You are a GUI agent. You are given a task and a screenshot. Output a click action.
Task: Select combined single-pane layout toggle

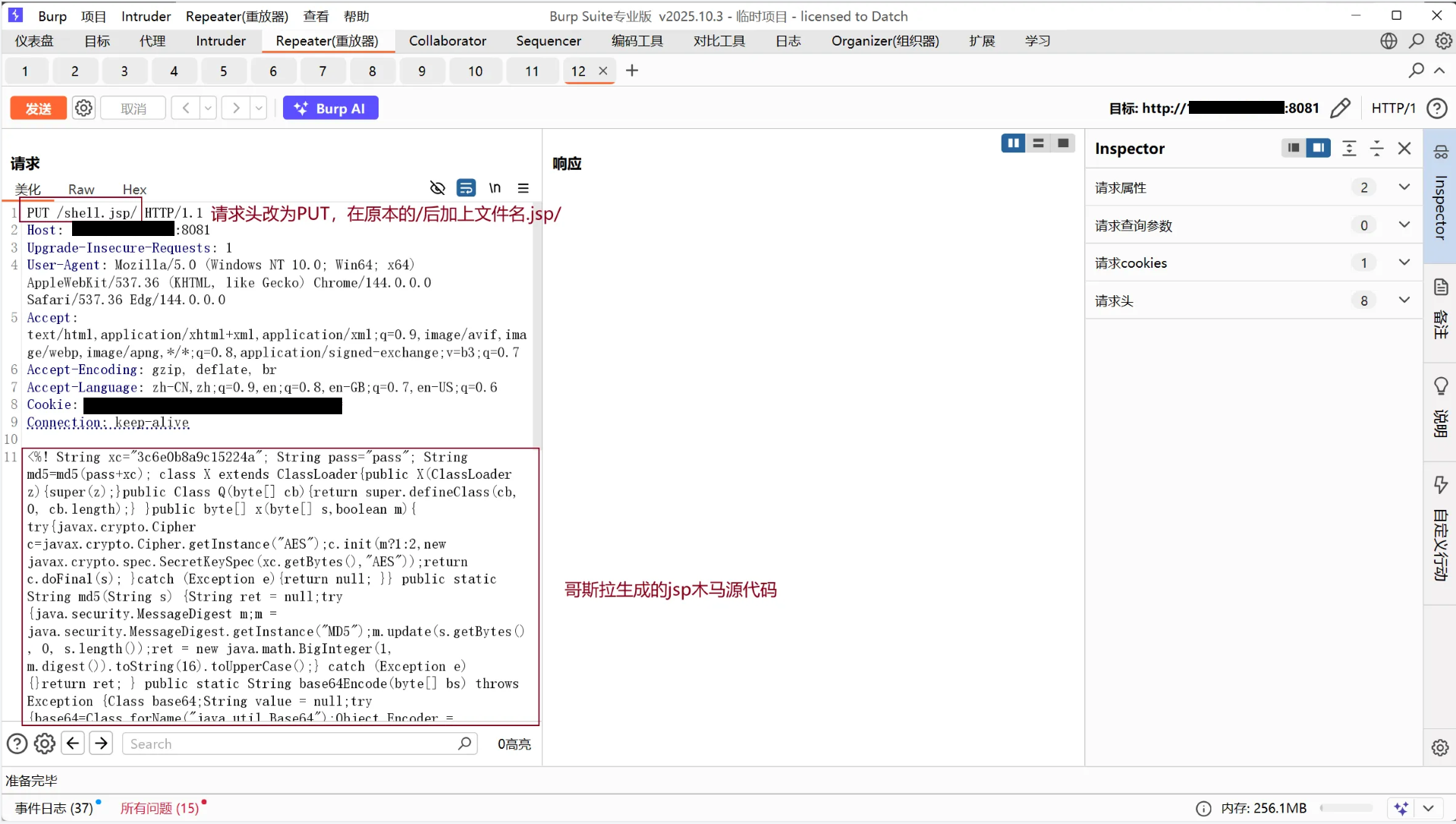1063,143
